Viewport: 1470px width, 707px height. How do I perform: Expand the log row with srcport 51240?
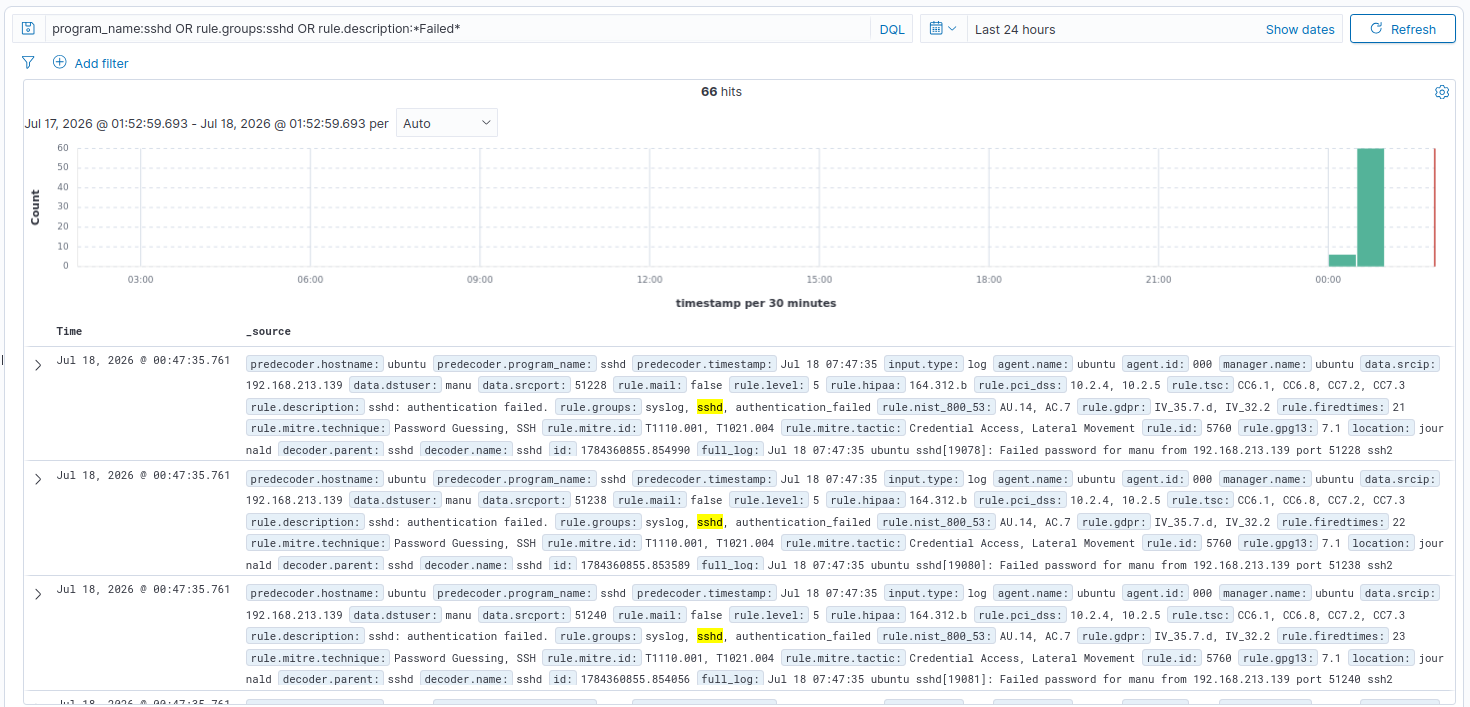tap(38, 594)
